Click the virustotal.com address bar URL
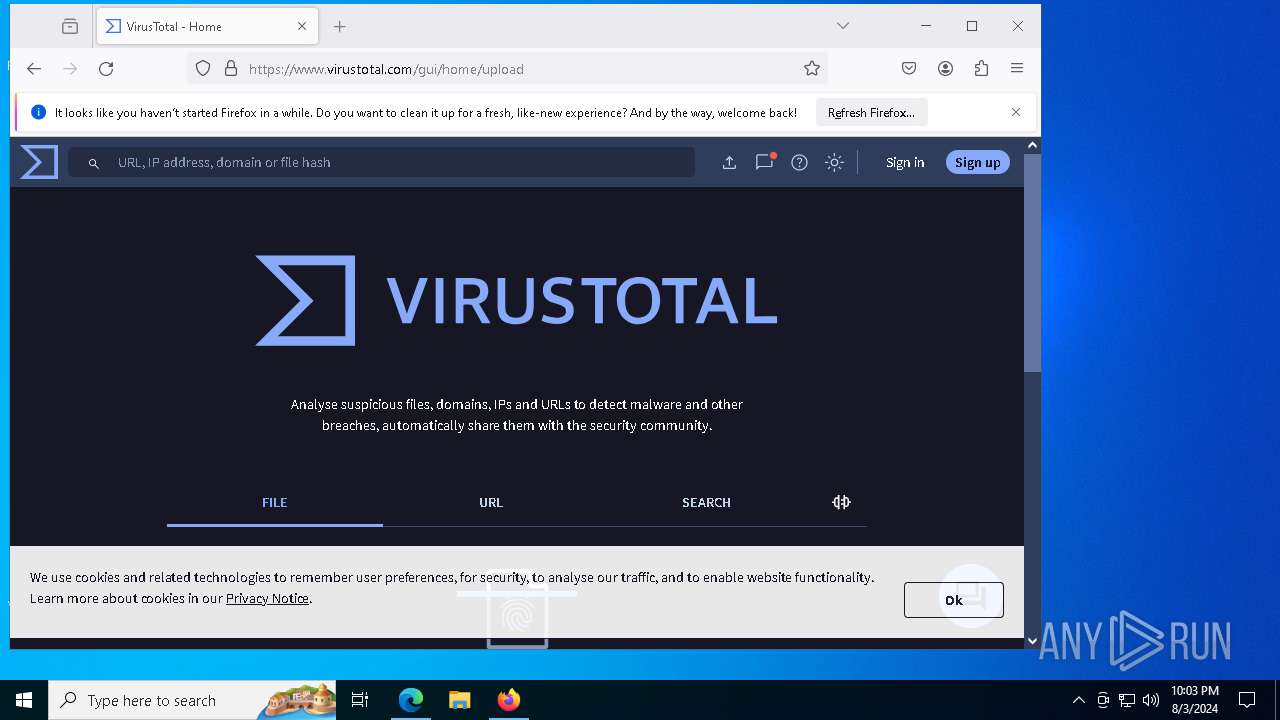The image size is (1280, 720). pos(386,69)
